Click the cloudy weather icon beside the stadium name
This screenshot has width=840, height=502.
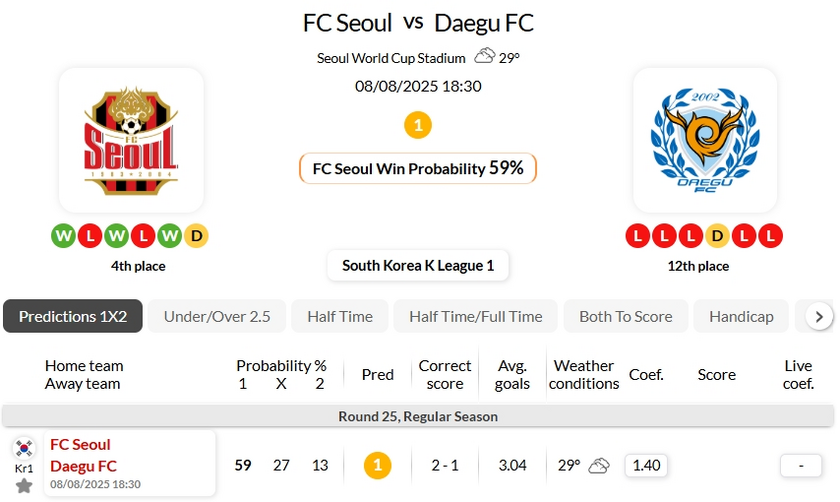(485, 57)
